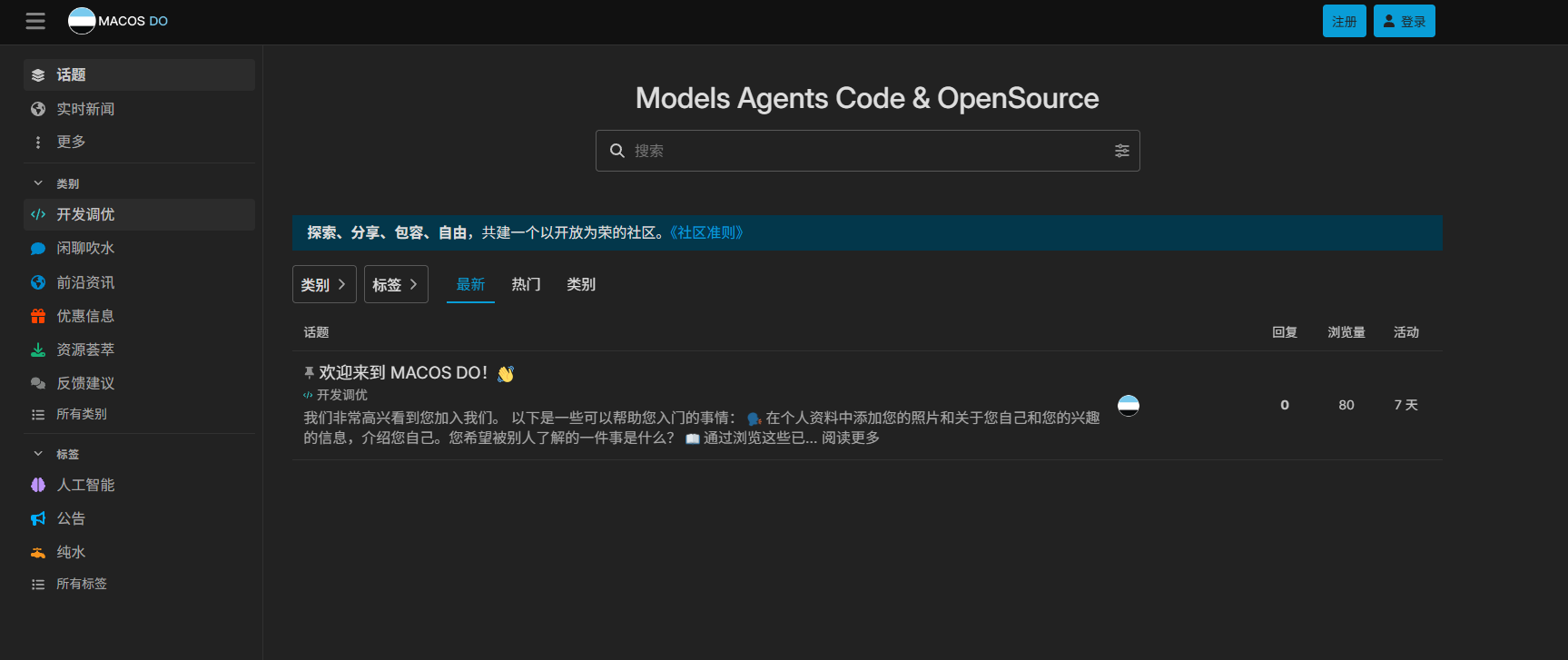Click the pin icon on welcome topic
Viewport: 1568px width, 660px height.
pyautogui.click(x=309, y=373)
